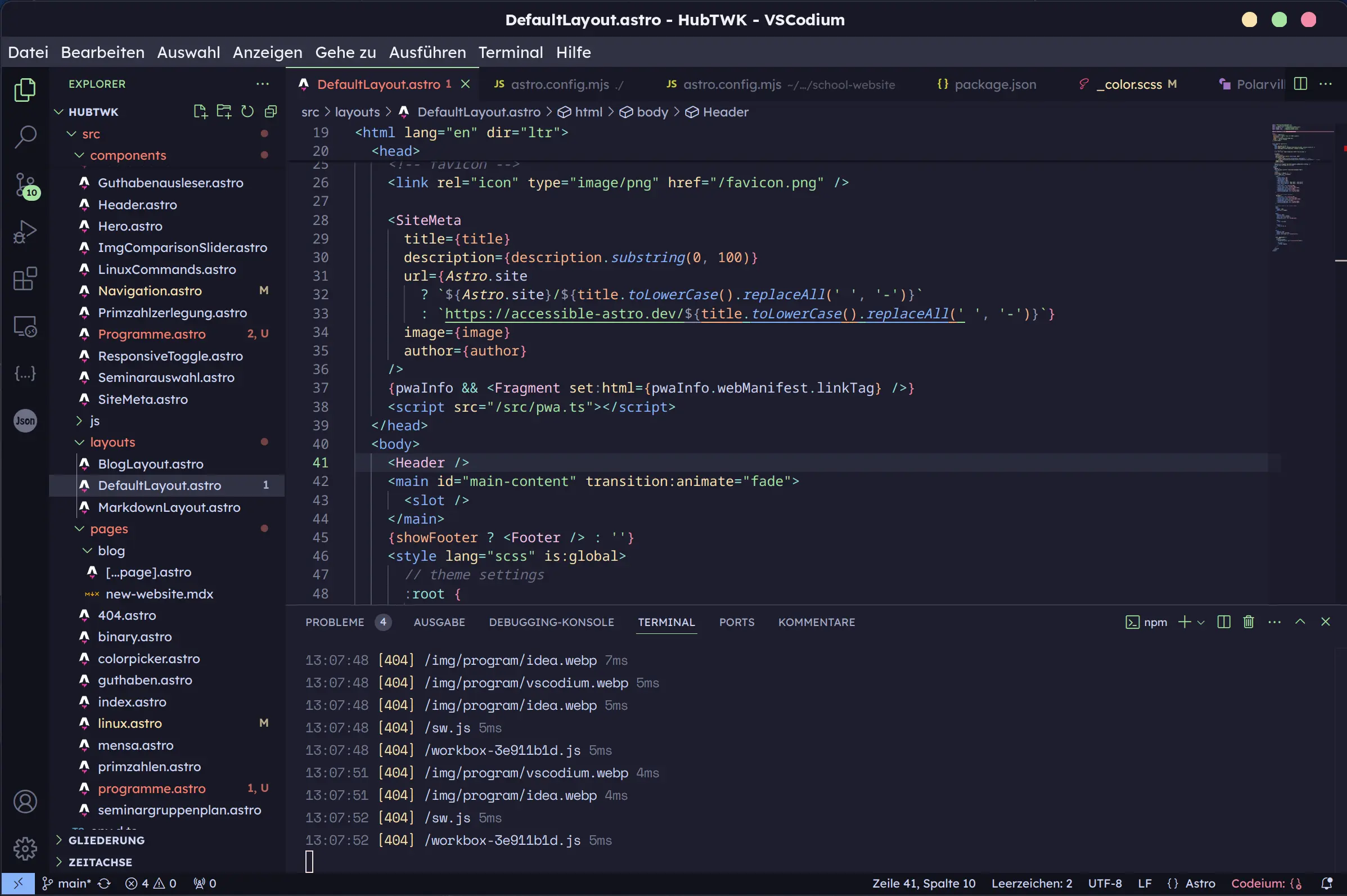Open Source Control view with 10 badge
Viewport: 1347px width, 896px height.
tap(25, 184)
